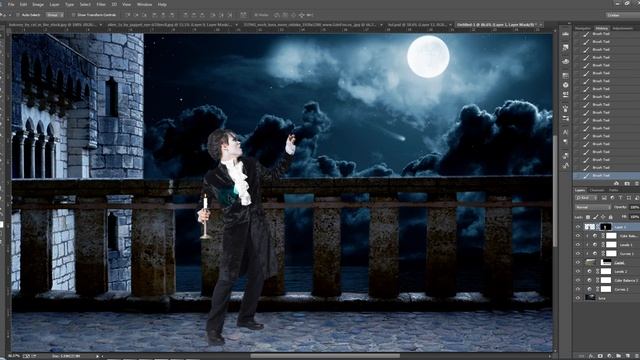640x360 pixels.
Task: Open the Opacity value dropdown in Layers panel
Action: coord(634,207)
